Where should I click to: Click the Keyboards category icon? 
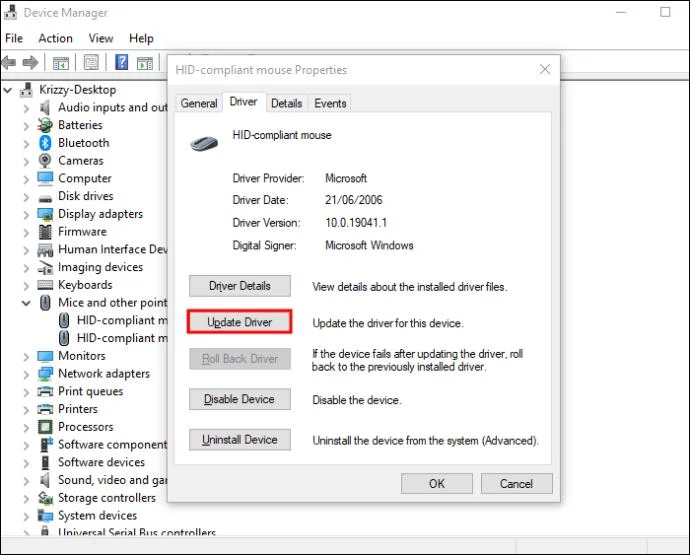45,285
